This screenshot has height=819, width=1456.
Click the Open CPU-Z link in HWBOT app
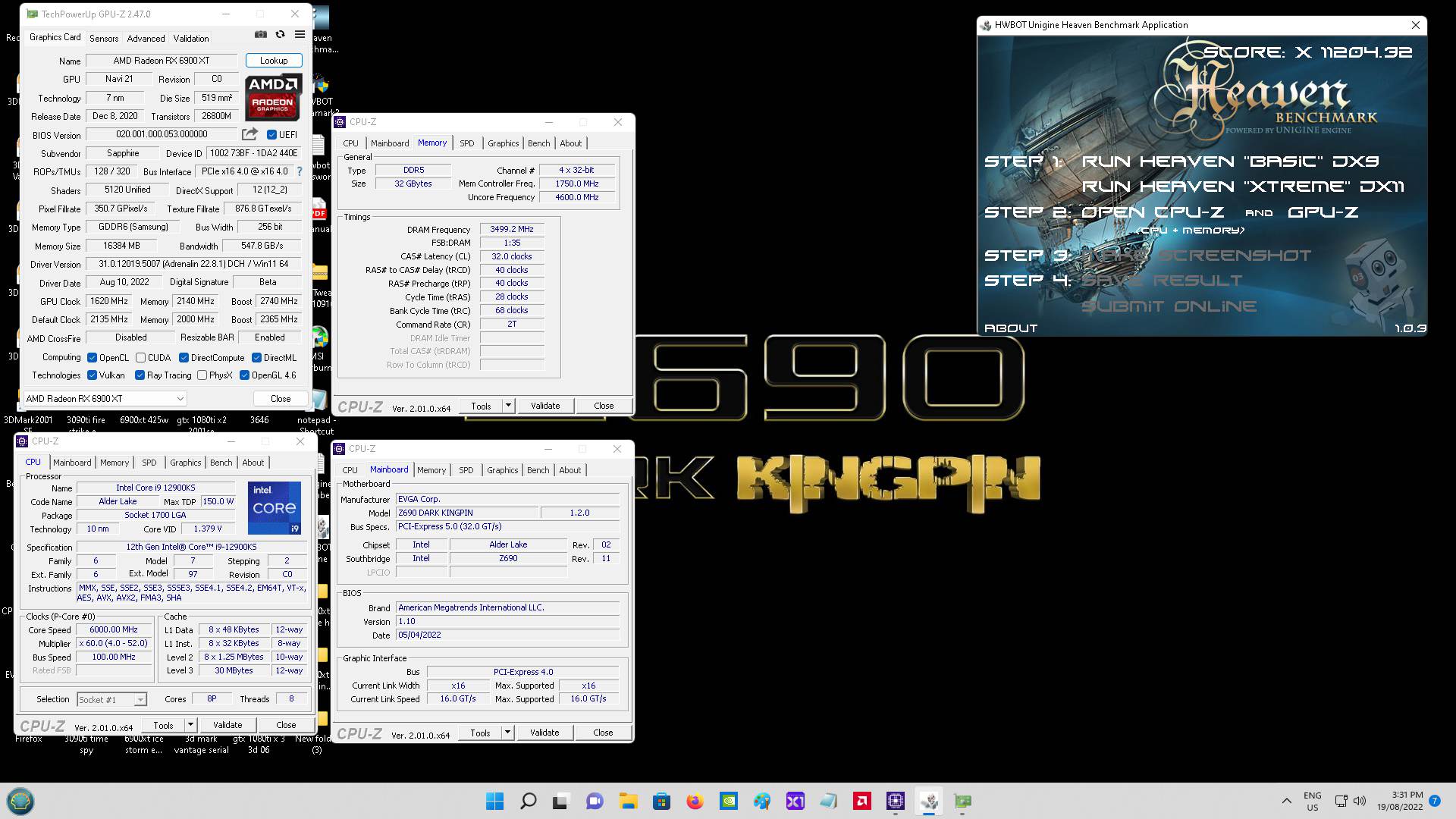1153,212
